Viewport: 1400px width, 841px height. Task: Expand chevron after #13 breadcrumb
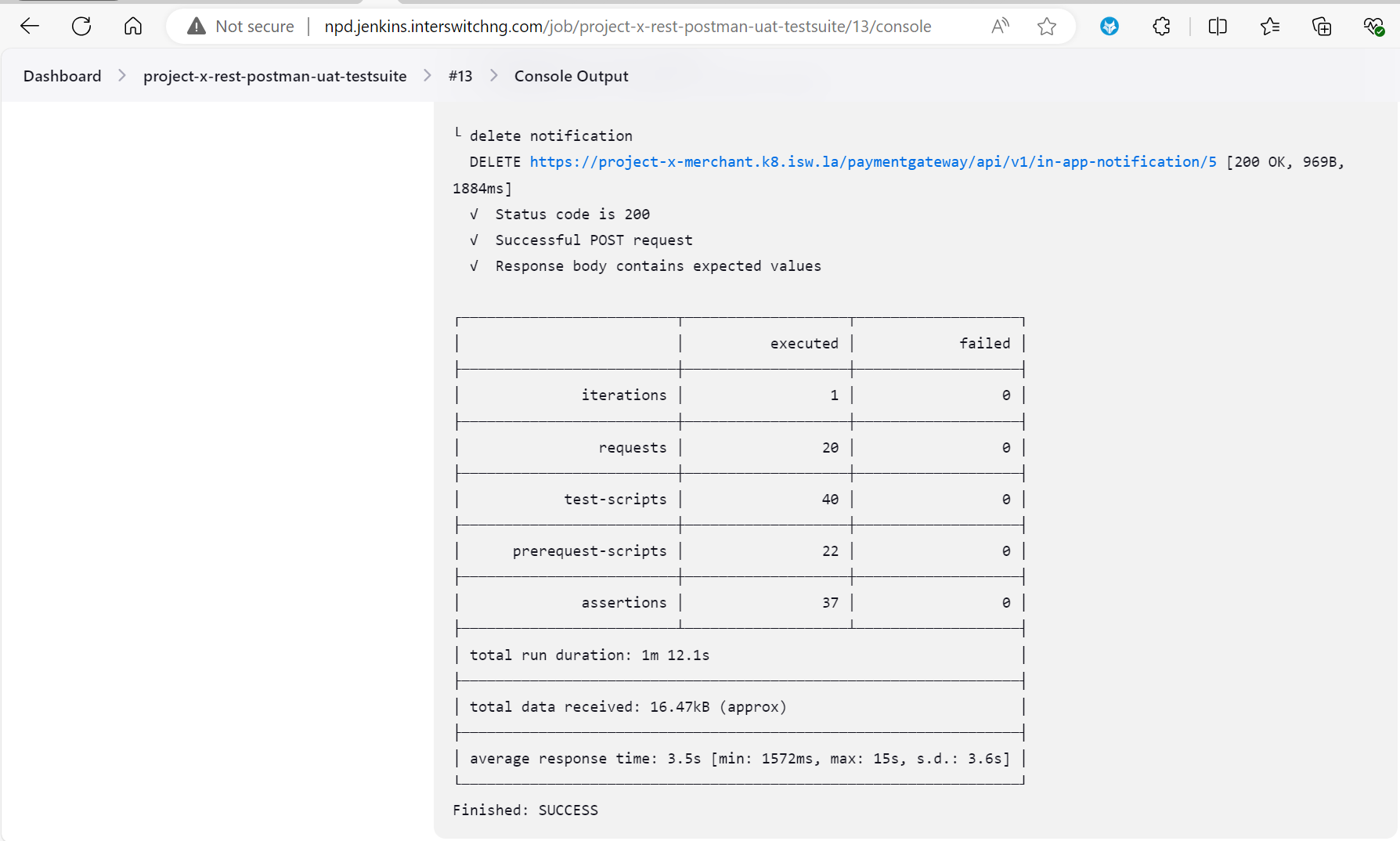(494, 76)
